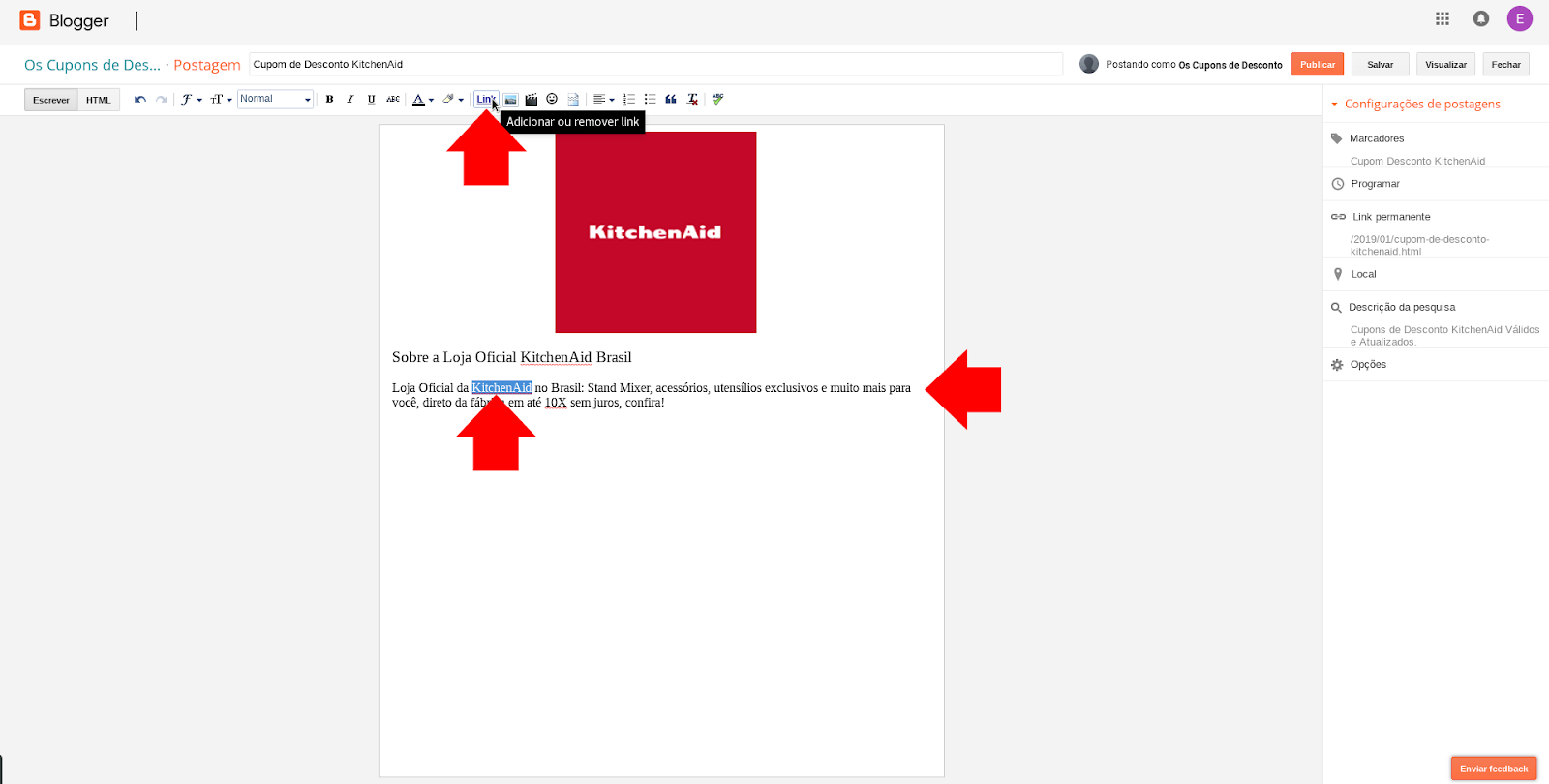The image size is (1549, 784).
Task: Apply bulleted list formatting
Action: tap(651, 99)
